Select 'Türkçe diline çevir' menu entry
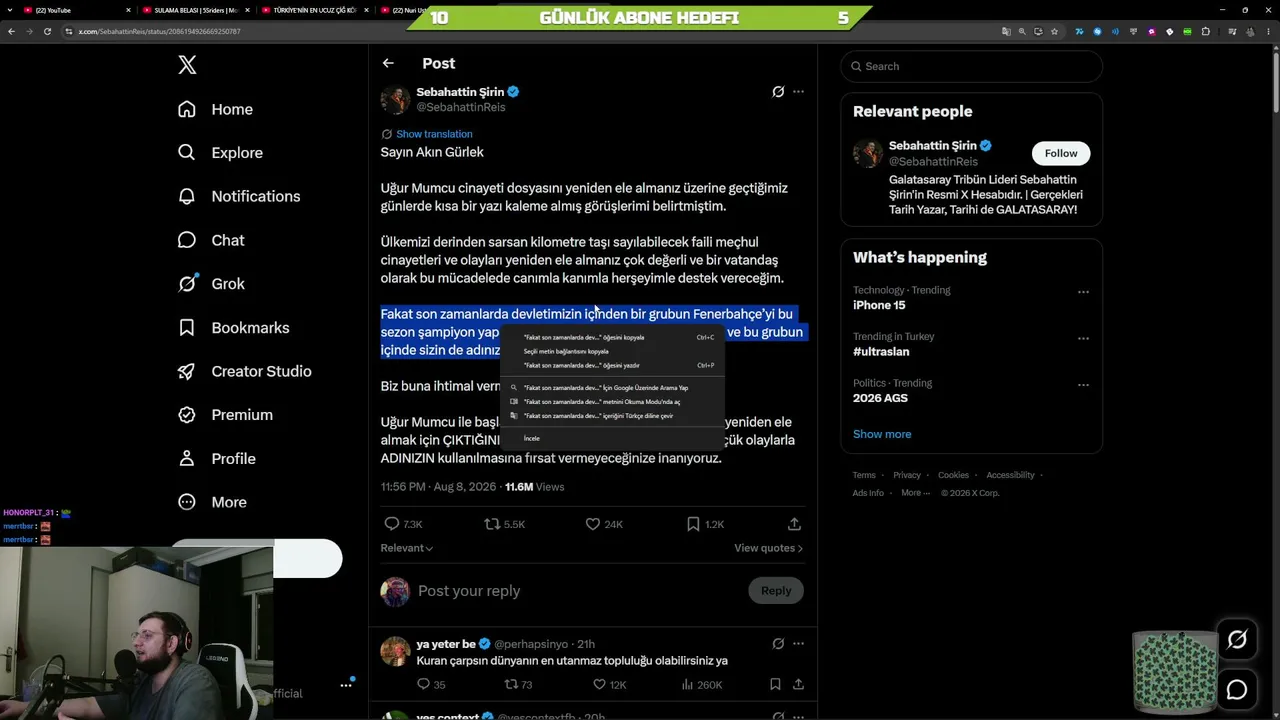 click(x=612, y=416)
